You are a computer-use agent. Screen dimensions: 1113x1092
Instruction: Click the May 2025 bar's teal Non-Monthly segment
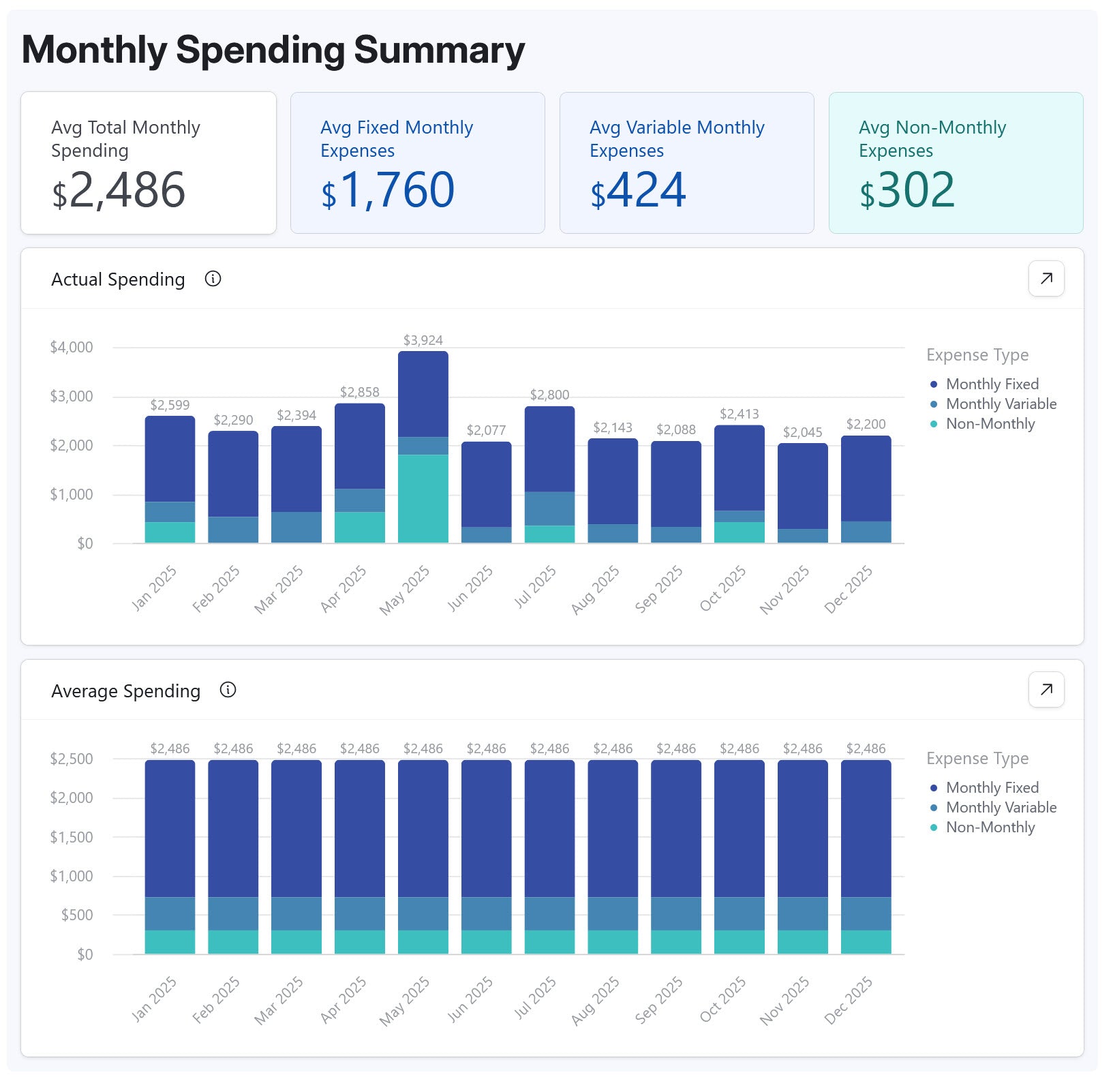click(x=423, y=498)
